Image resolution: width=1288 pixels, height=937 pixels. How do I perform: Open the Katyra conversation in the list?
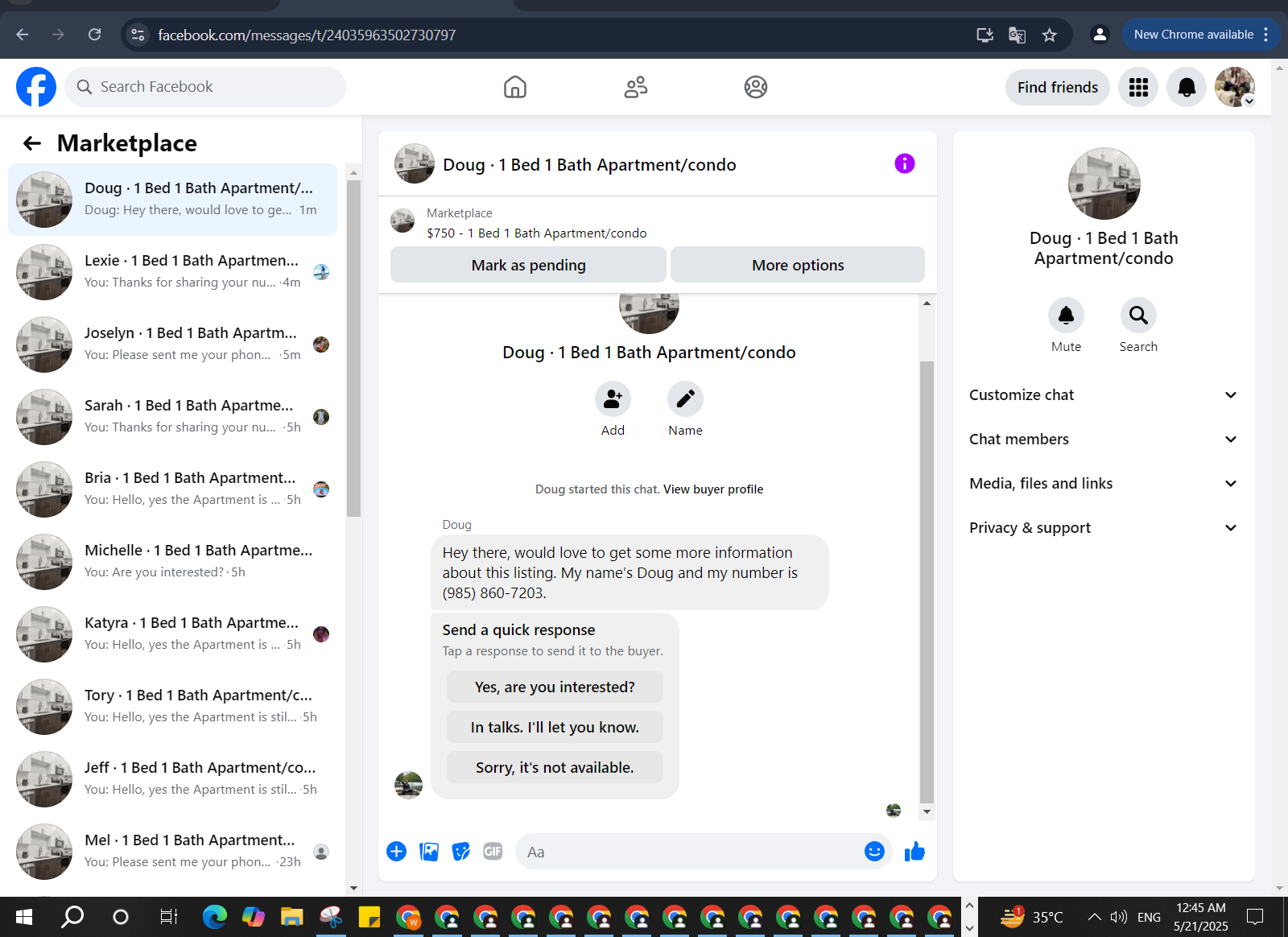pyautogui.click(x=173, y=634)
